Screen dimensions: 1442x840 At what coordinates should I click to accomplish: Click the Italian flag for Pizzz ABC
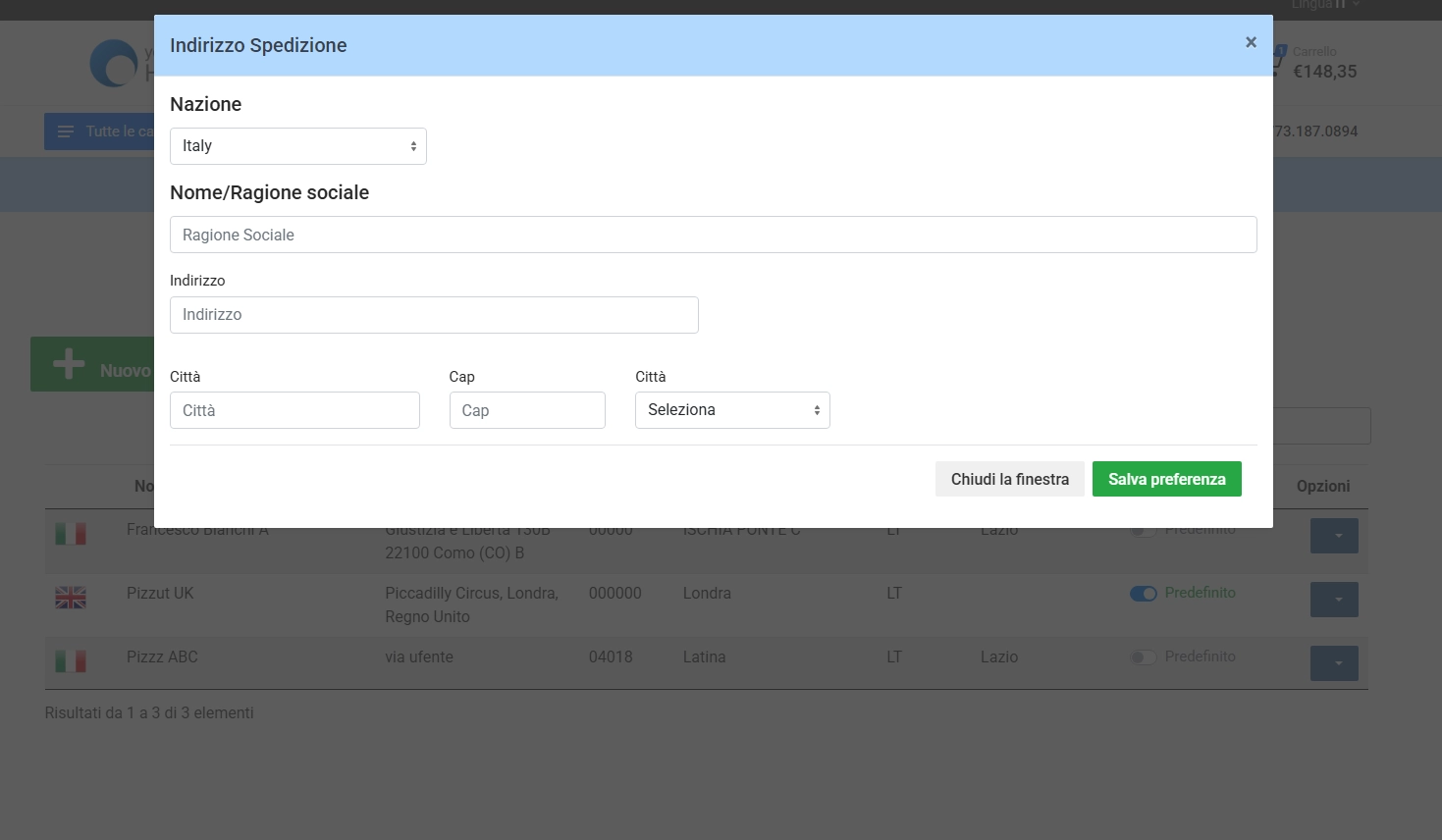coord(71,661)
